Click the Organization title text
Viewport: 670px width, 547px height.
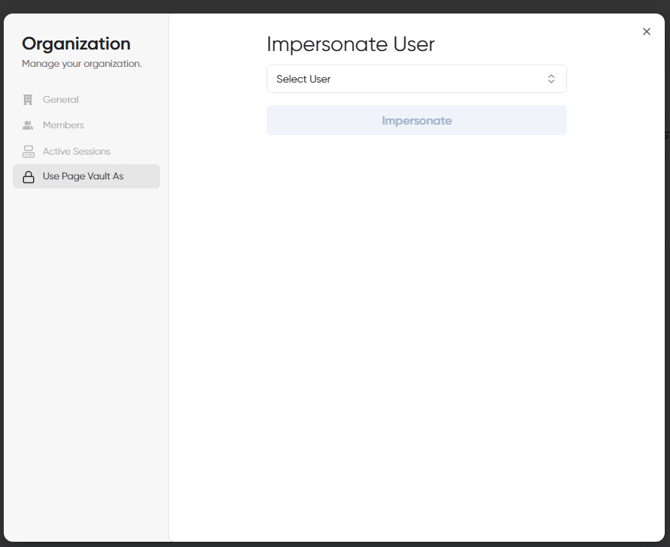[76, 44]
